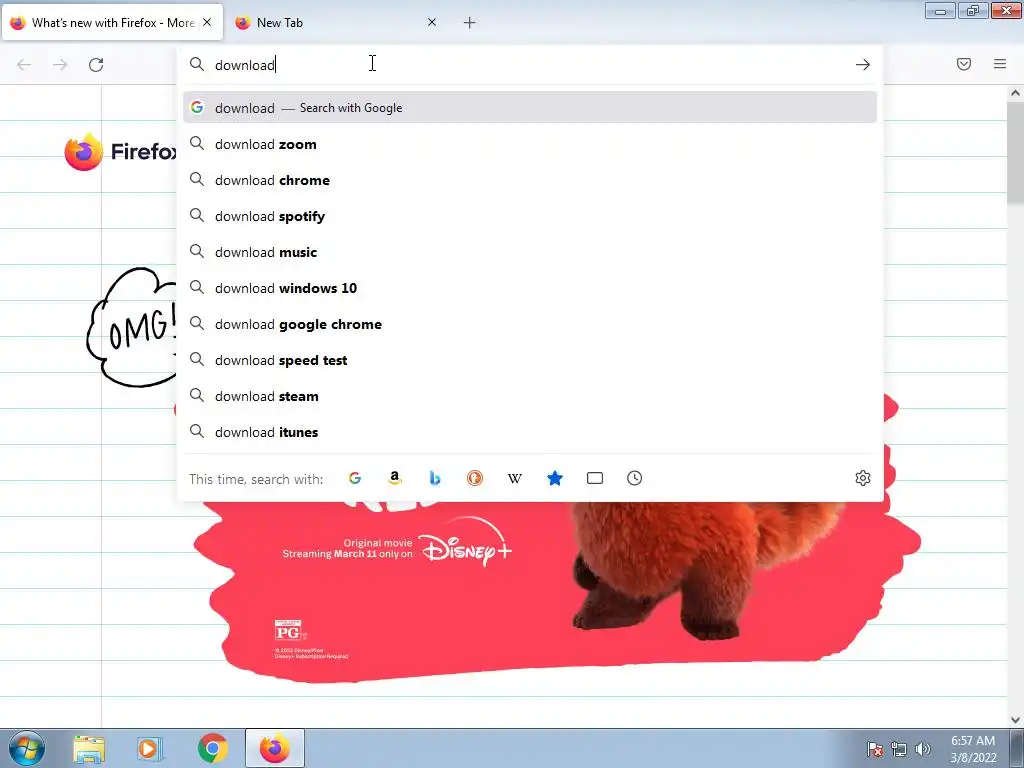Image resolution: width=1024 pixels, height=768 pixels.
Task: Pick the "download music" suggestion
Action: [530, 252]
